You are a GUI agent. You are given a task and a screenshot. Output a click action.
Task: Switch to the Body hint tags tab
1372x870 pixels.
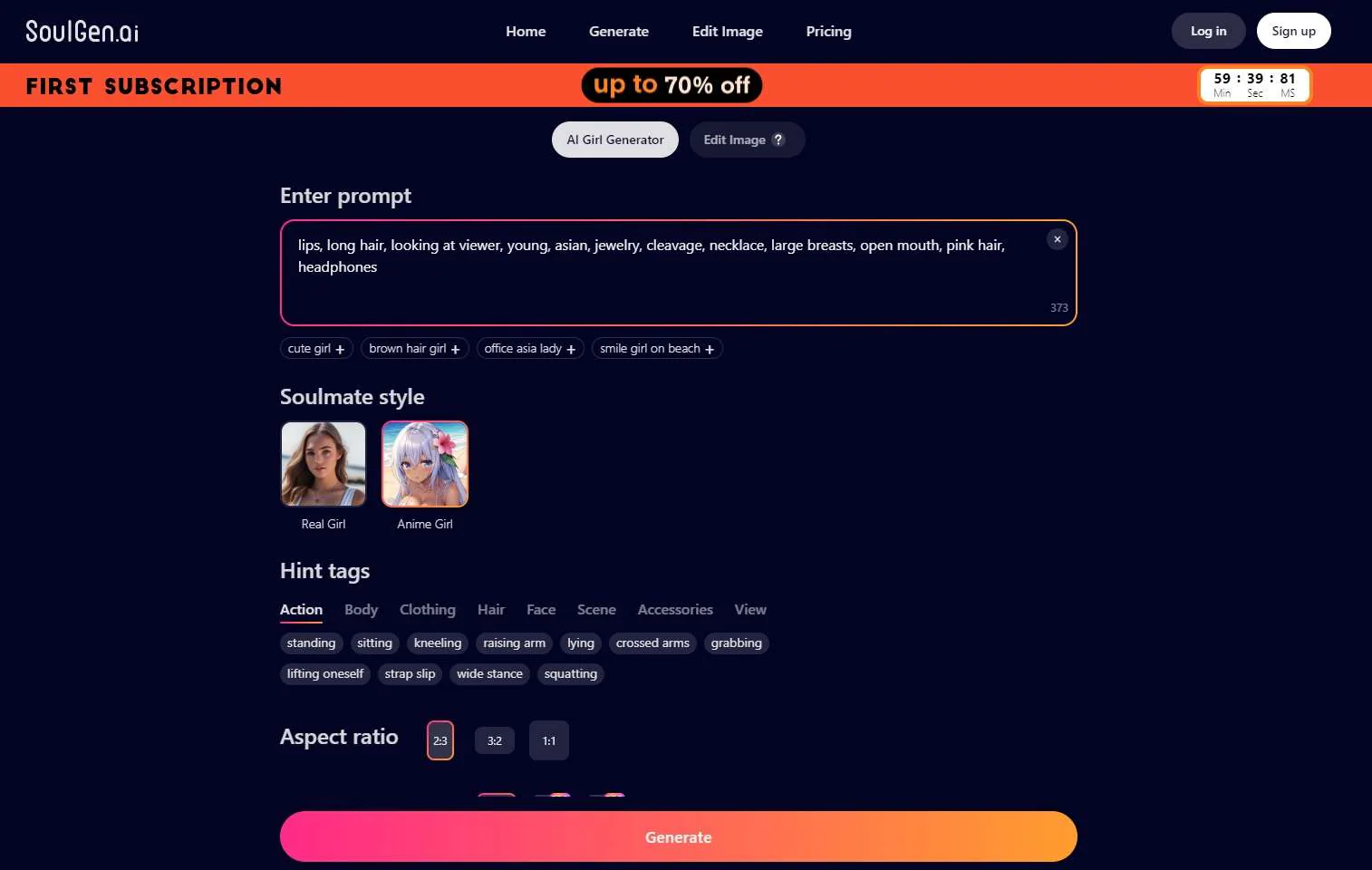click(x=361, y=610)
